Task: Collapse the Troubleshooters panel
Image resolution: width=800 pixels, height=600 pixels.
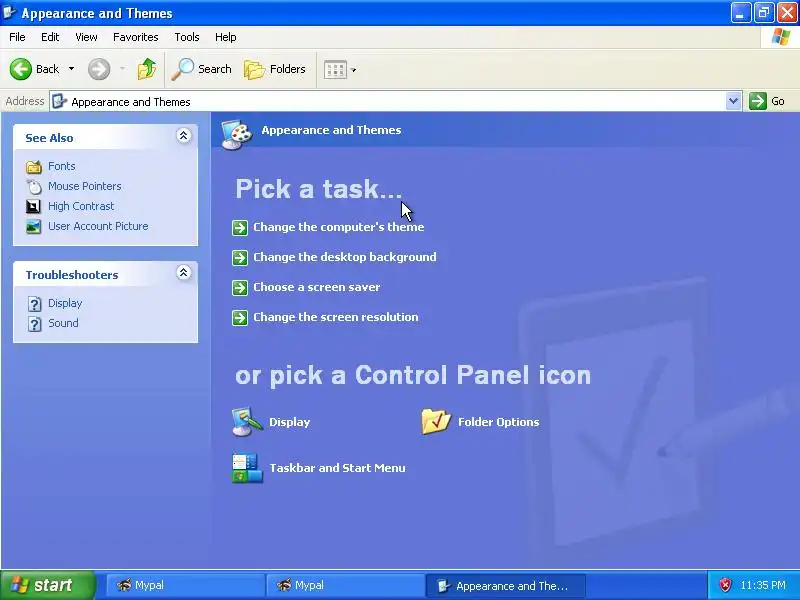Action: coord(184,272)
